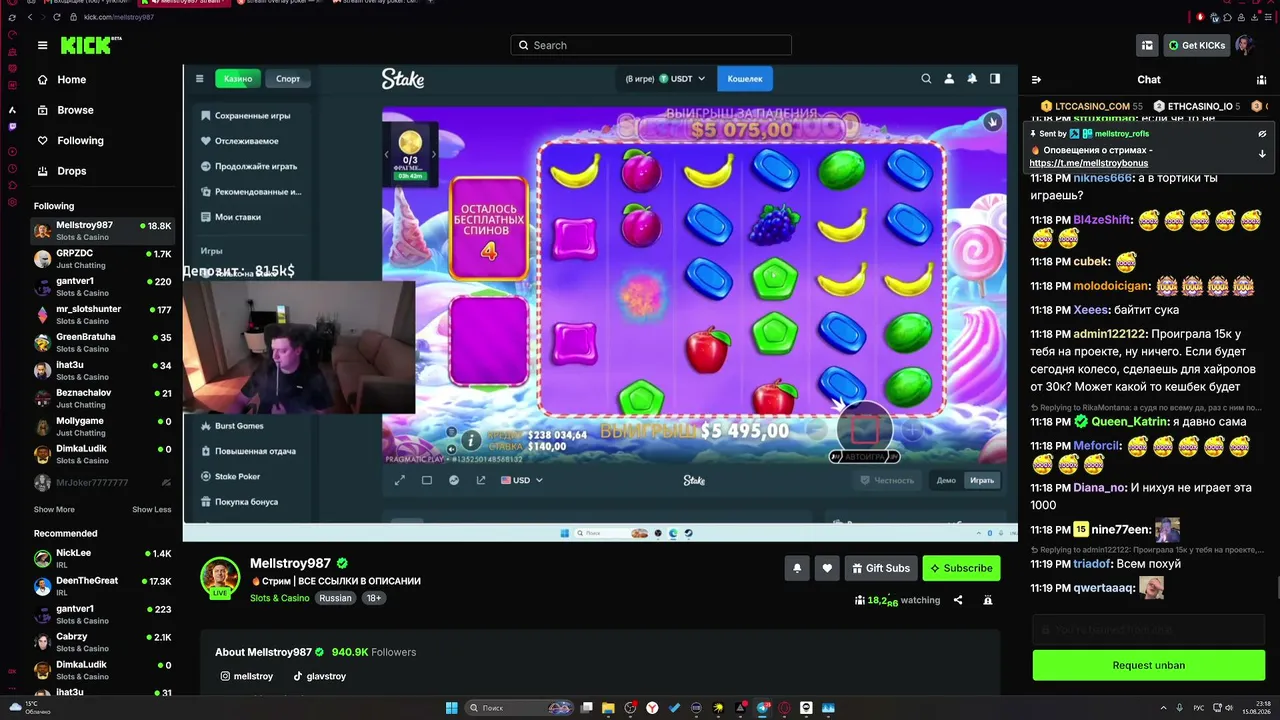Open the GRPZDC channel in Following
1280x720 pixels.
[x=103, y=259]
